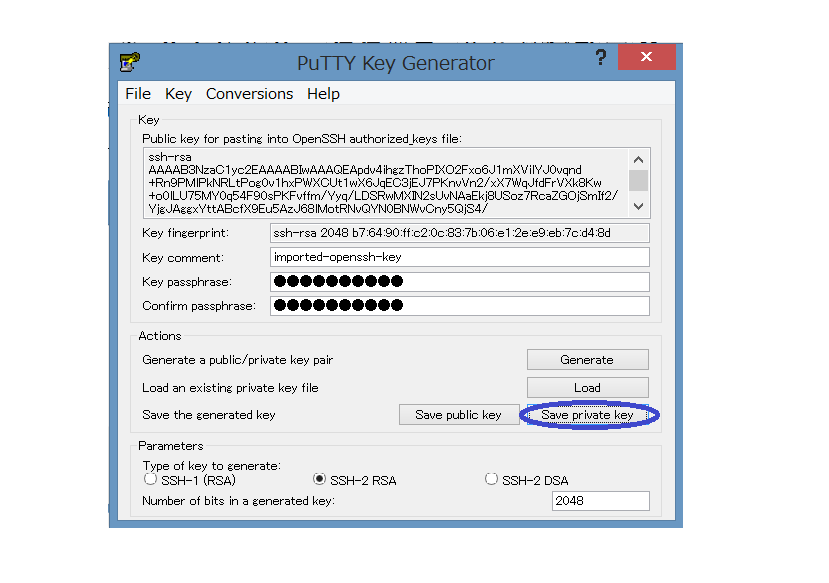
Task: Click the Key comment field
Action: coord(459,257)
